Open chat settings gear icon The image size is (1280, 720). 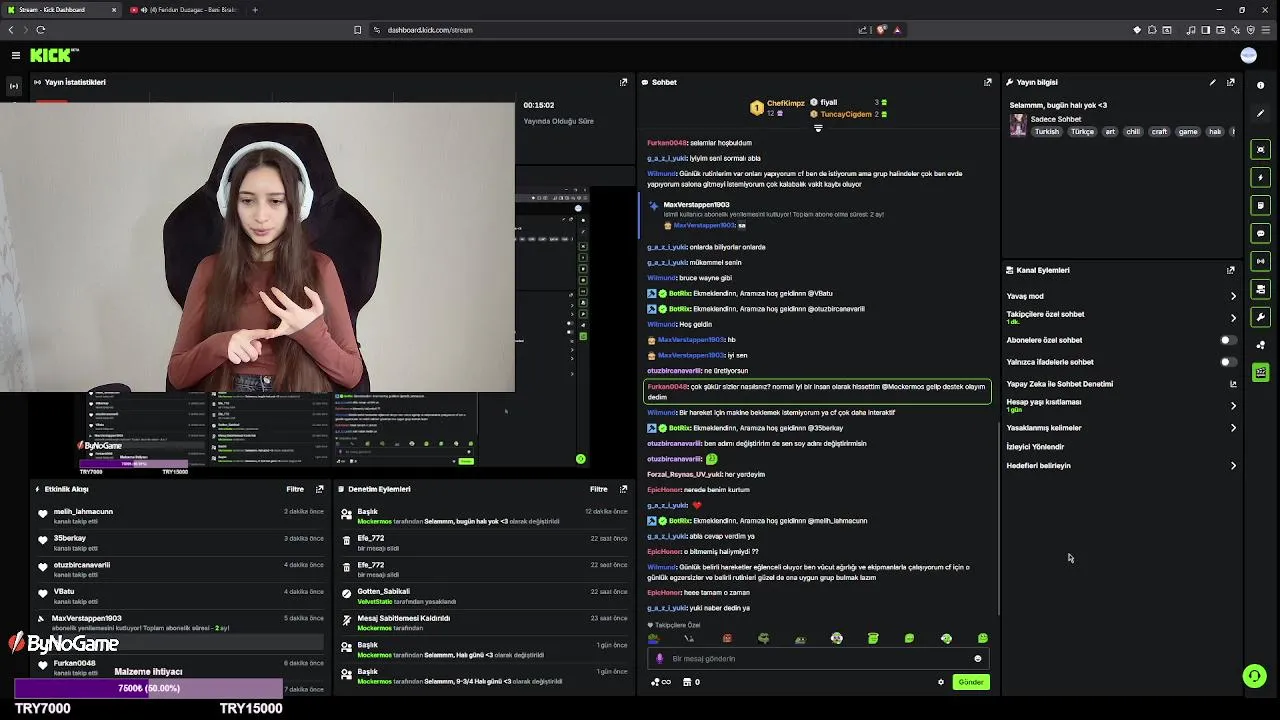coord(940,682)
